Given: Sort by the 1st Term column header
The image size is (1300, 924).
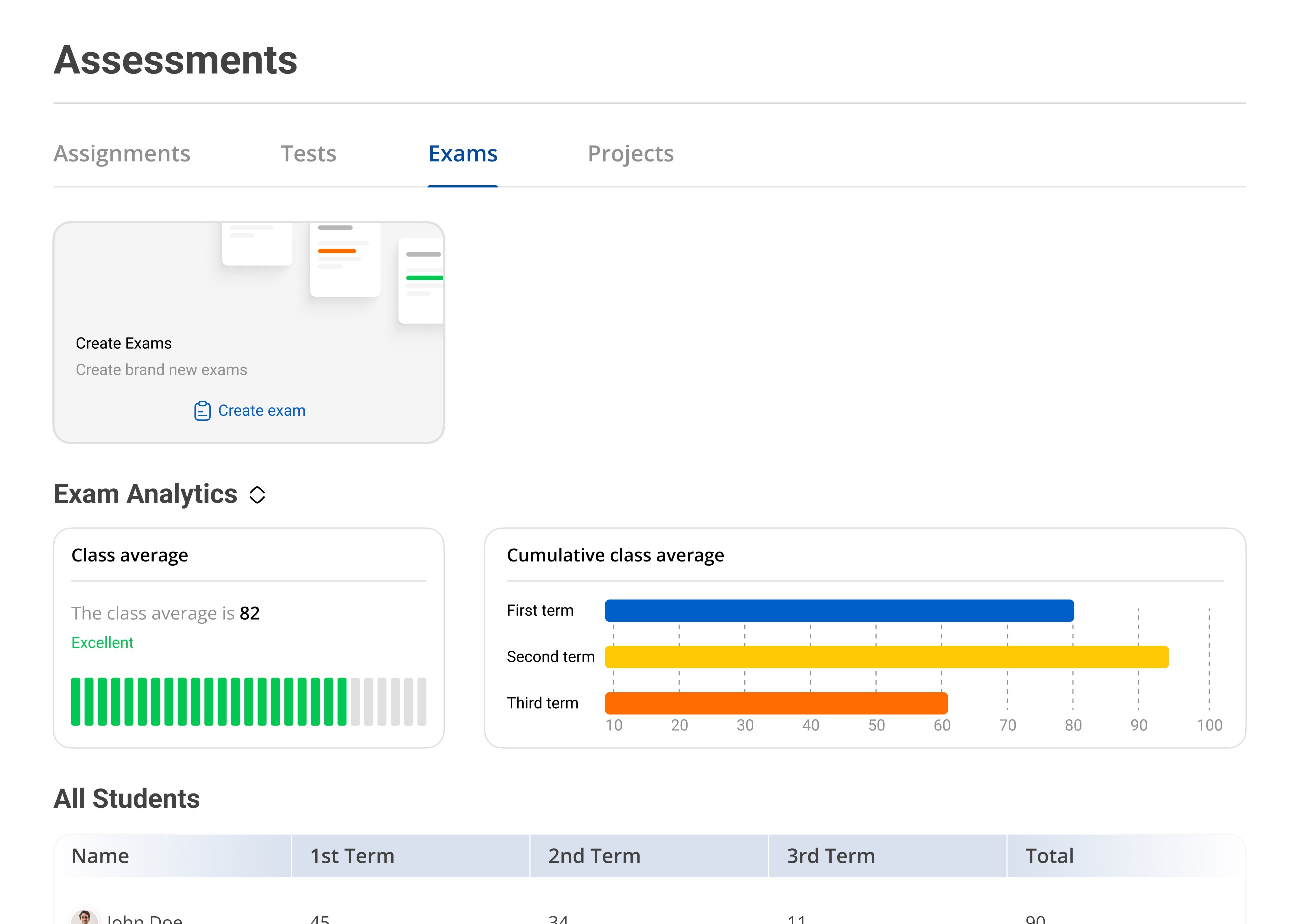Looking at the screenshot, I should pyautogui.click(x=352, y=855).
